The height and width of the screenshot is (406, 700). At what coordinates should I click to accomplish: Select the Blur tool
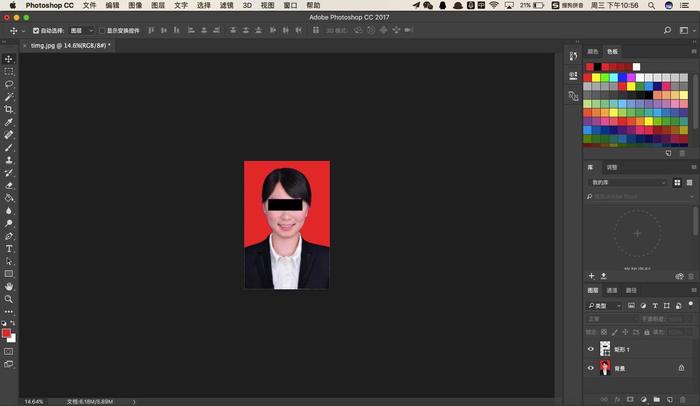[8, 210]
